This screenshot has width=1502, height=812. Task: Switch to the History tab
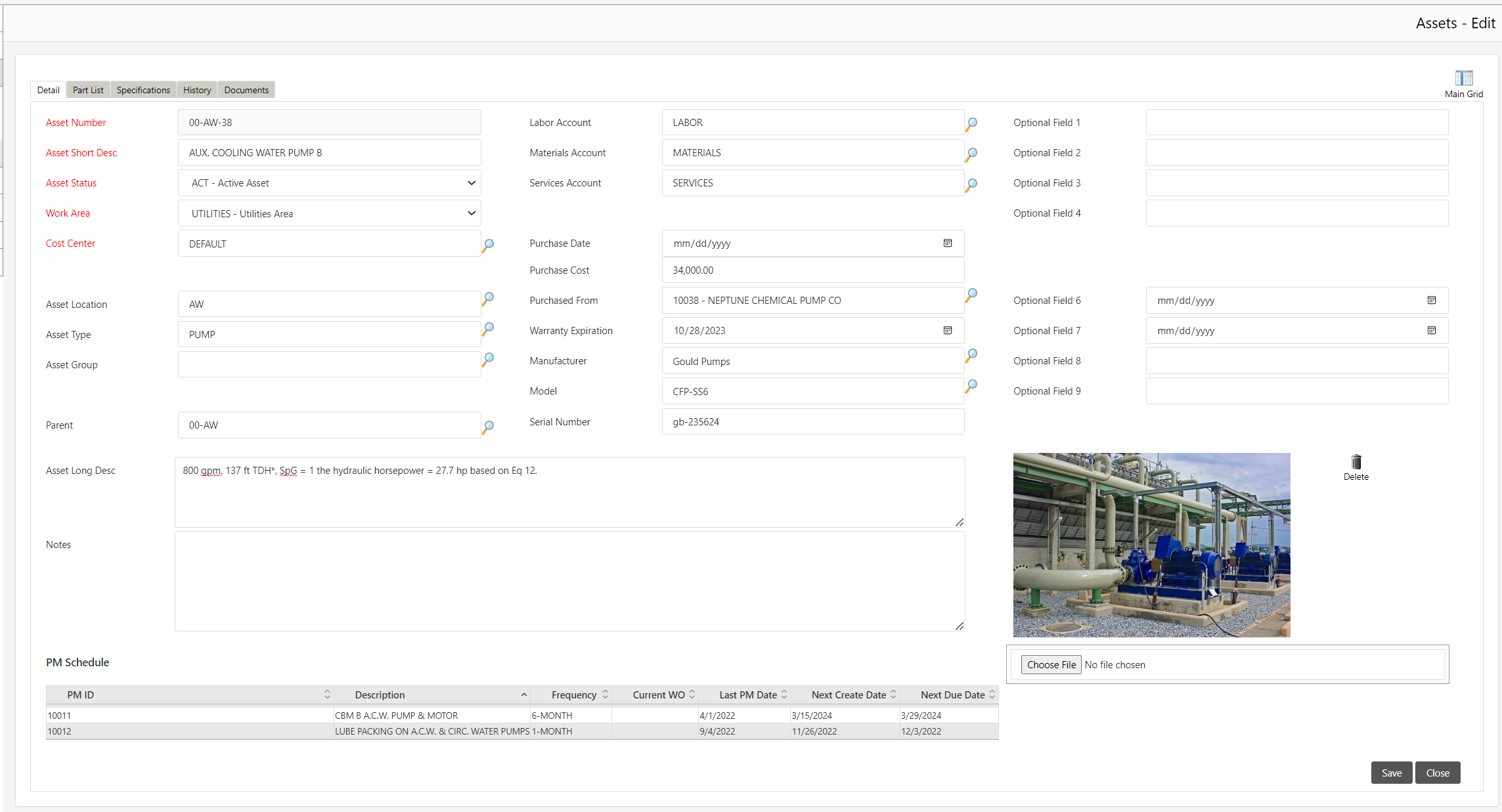click(x=196, y=89)
